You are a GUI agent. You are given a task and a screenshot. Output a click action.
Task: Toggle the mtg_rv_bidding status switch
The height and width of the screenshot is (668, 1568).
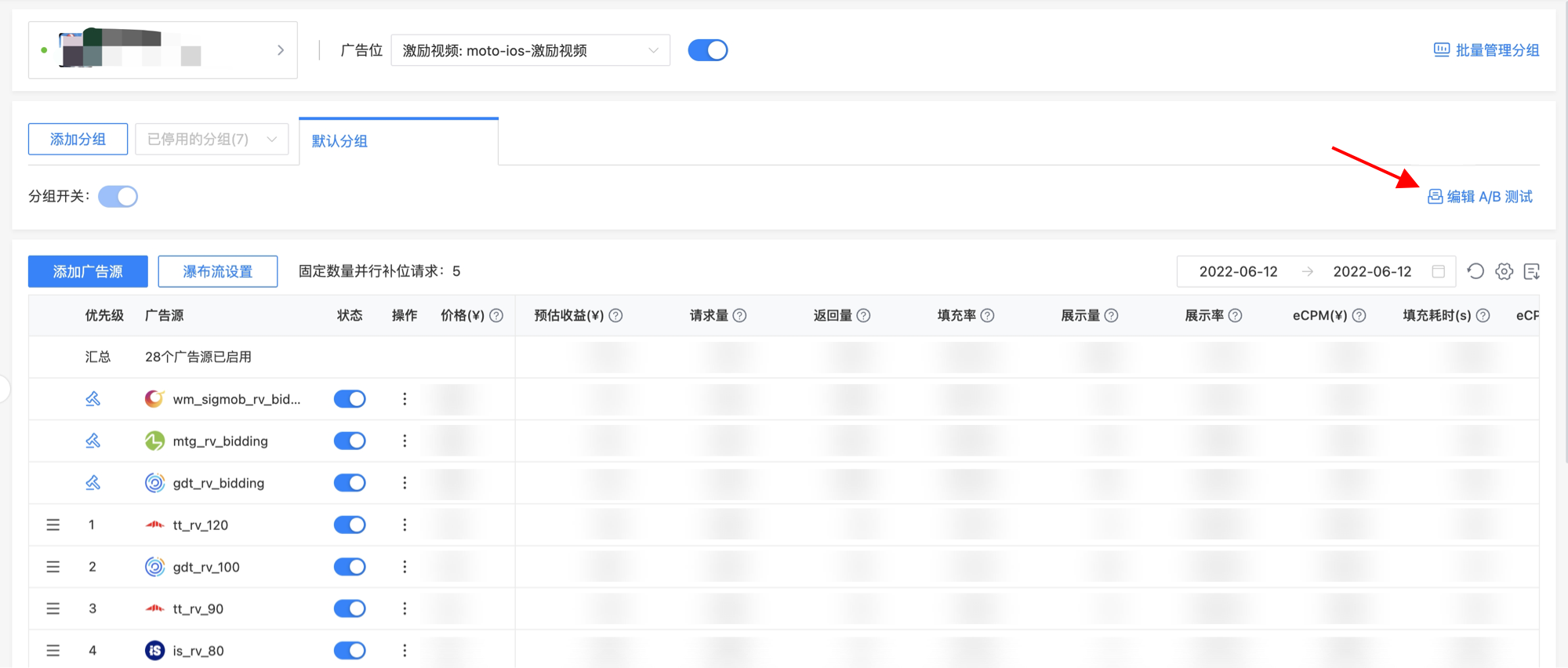pos(350,441)
